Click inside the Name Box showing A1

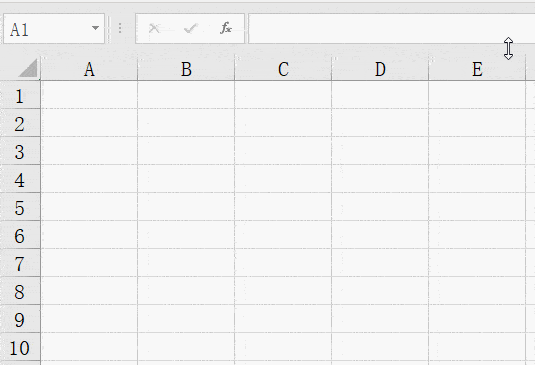(47, 29)
